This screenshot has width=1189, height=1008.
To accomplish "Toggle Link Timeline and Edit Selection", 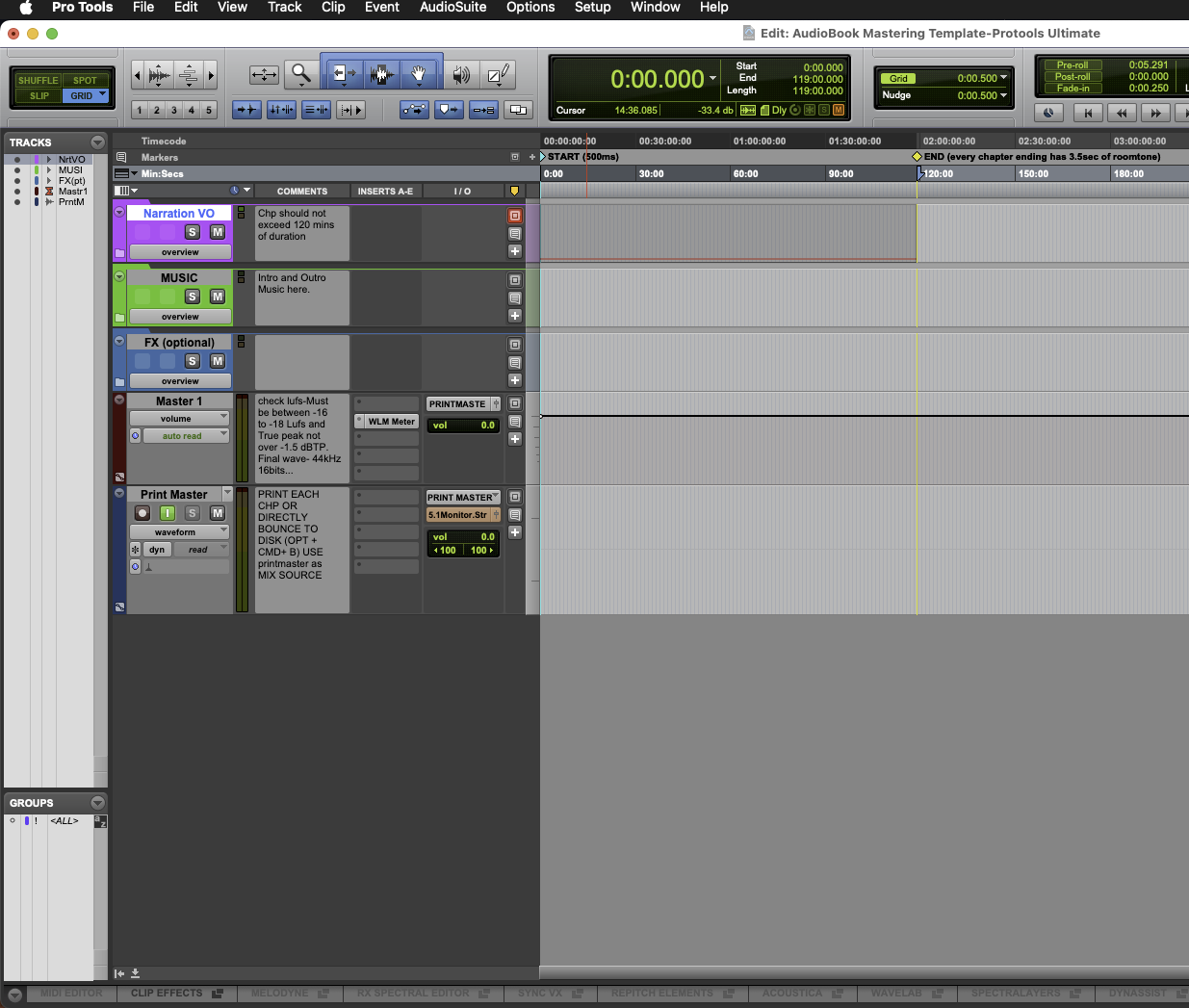I will coord(281,110).
